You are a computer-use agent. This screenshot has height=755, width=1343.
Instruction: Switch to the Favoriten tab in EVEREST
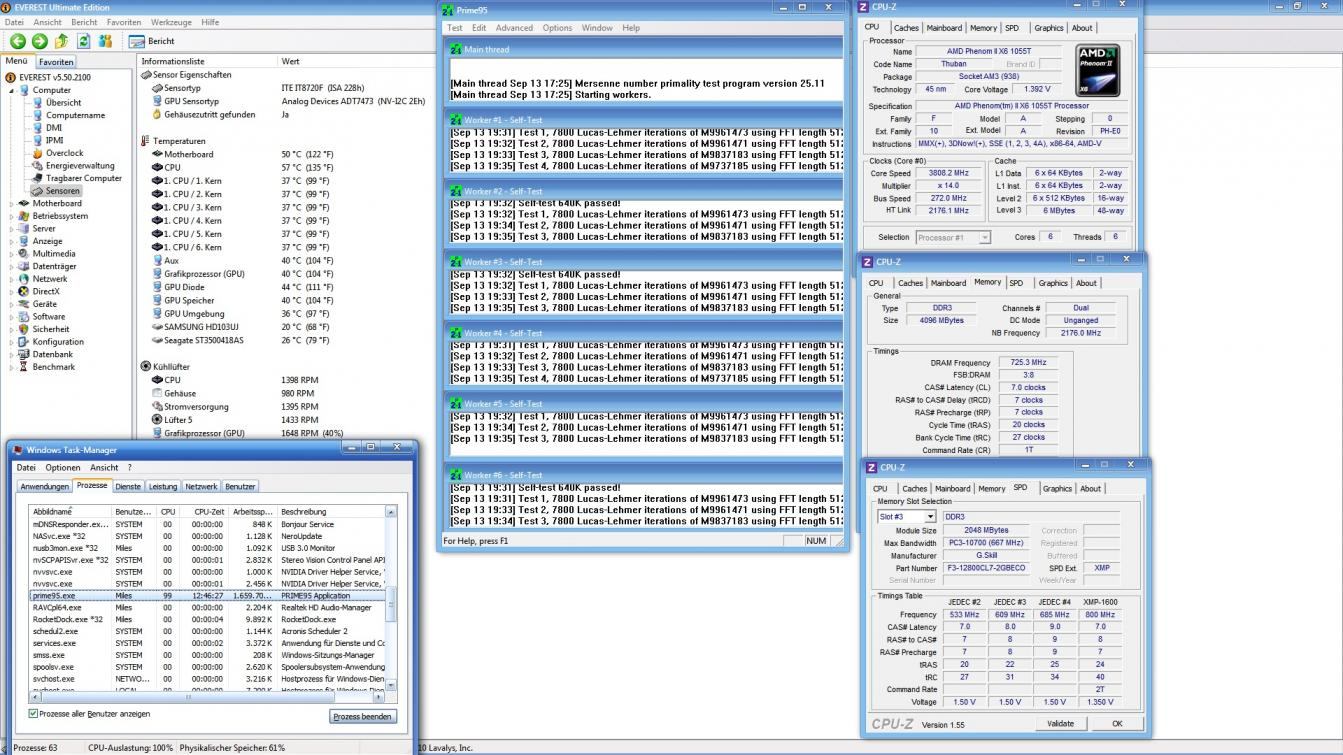(x=56, y=62)
